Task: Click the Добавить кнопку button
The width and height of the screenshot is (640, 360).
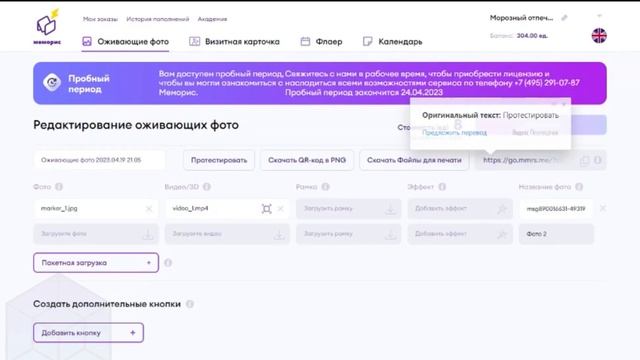Action: (x=88, y=333)
